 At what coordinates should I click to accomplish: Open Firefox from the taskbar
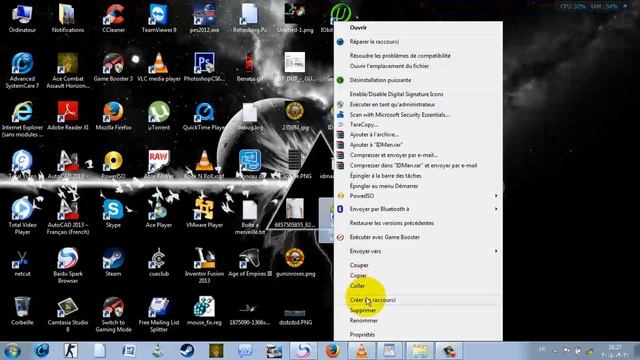(333, 351)
